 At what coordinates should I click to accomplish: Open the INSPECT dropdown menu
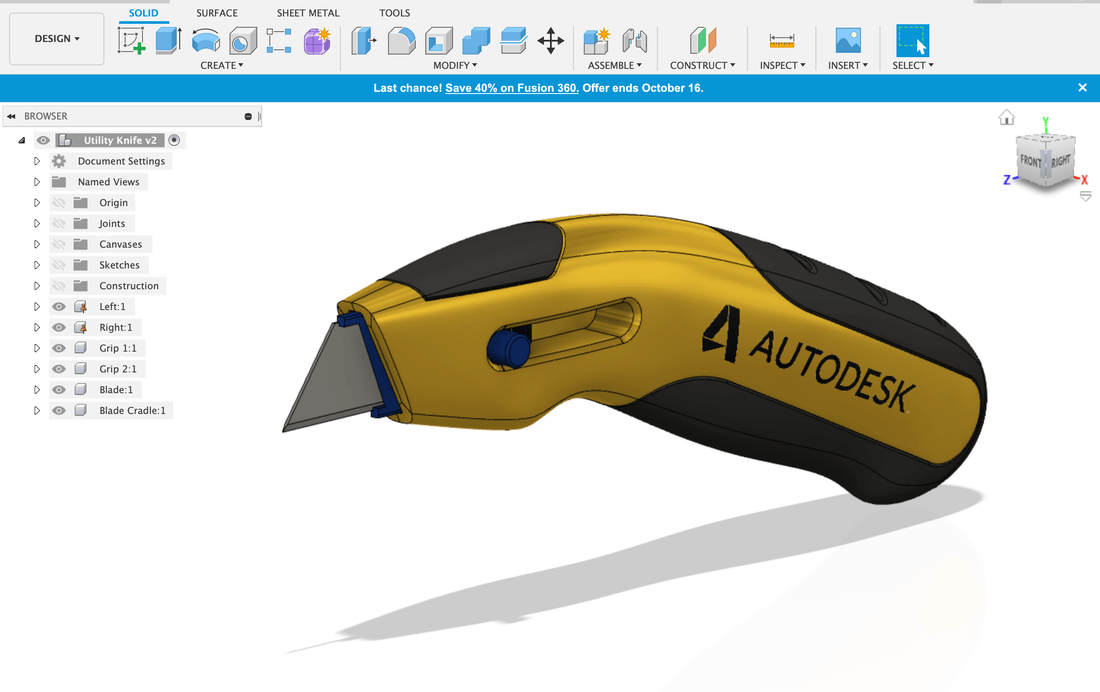(x=782, y=65)
